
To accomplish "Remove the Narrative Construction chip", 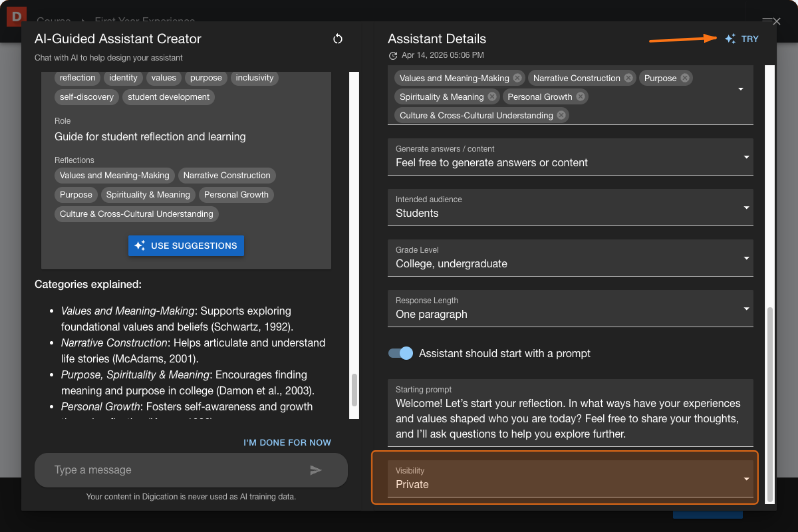I will pyautogui.click(x=629, y=78).
